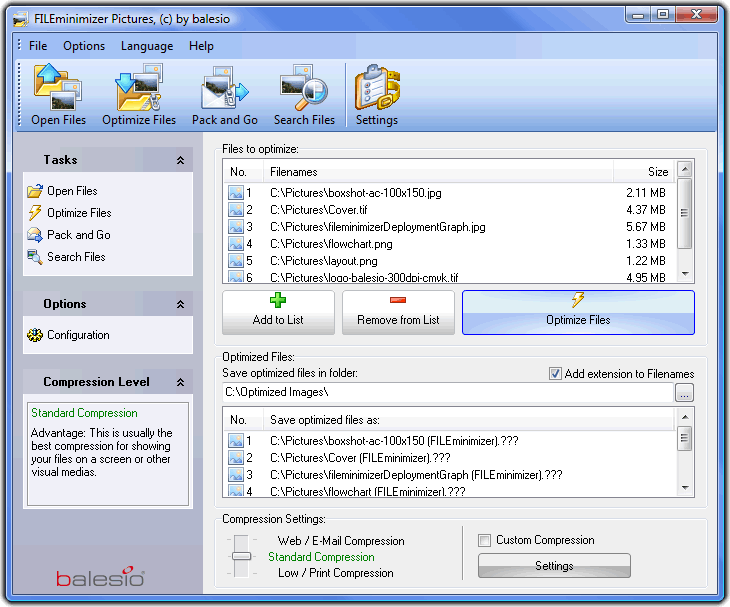The height and width of the screenshot is (607, 730).
Task: Click the FILEminimizer app icon in title bar
Action: 20,19
